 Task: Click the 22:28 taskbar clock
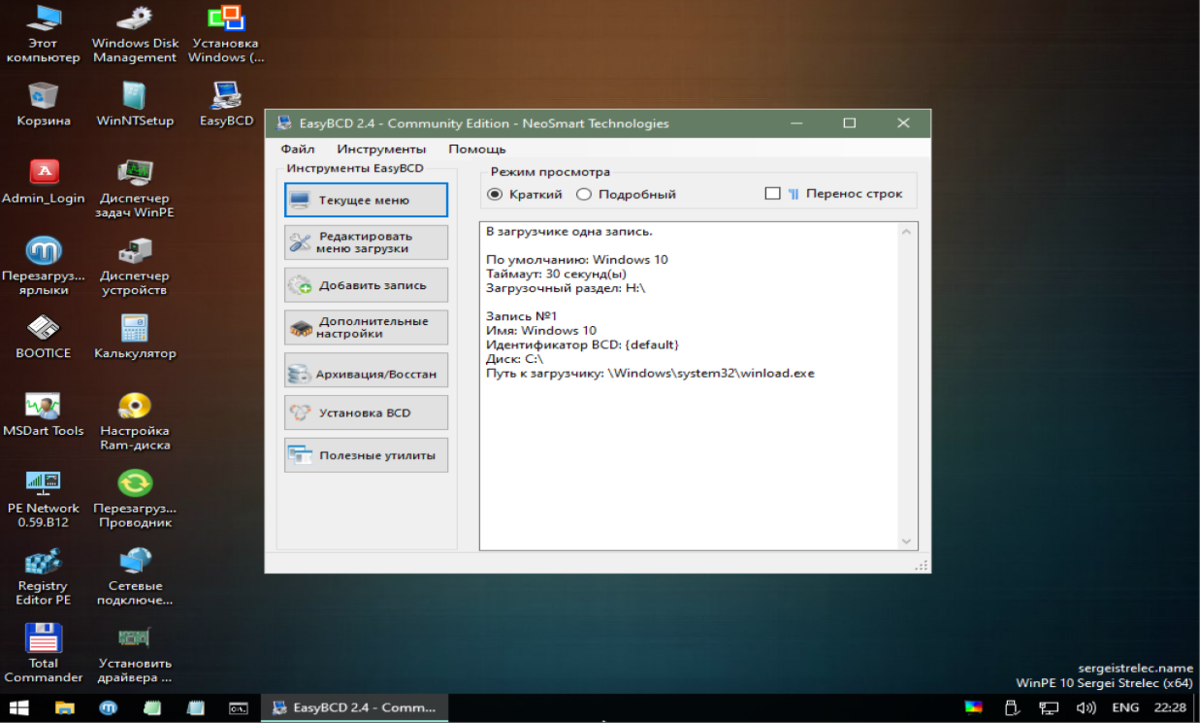1170,708
